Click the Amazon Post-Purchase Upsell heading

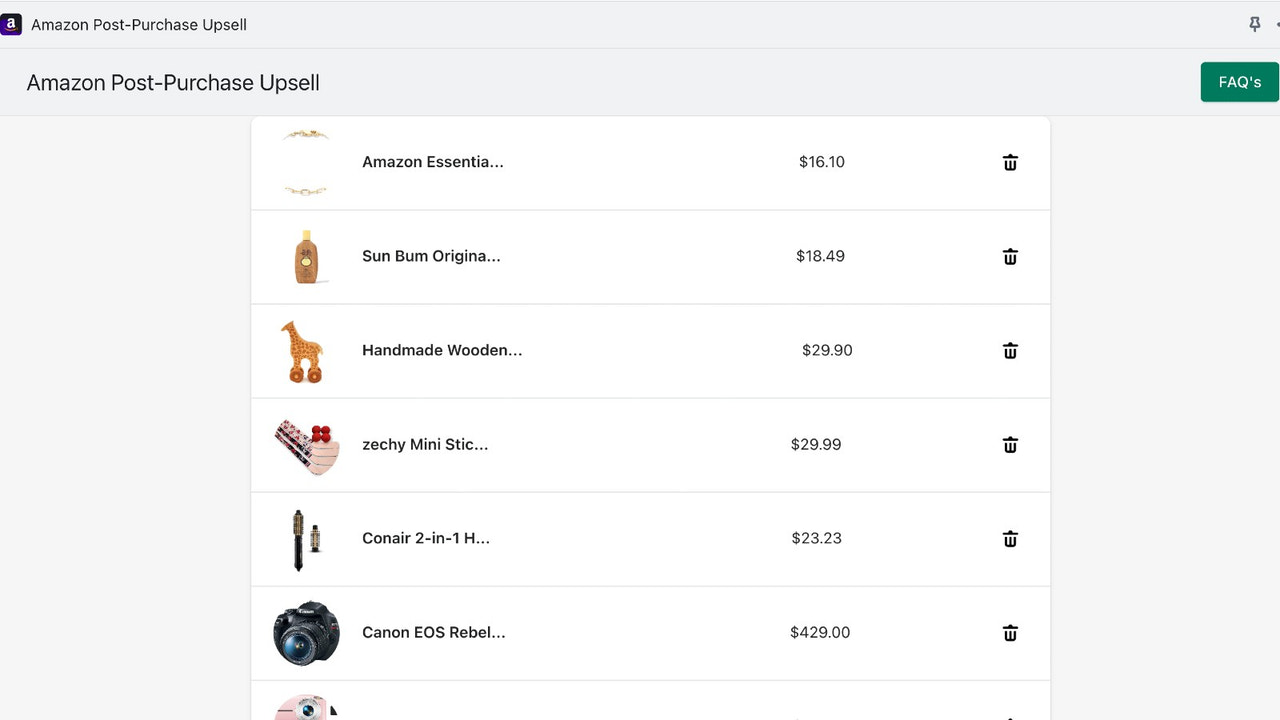173,82
